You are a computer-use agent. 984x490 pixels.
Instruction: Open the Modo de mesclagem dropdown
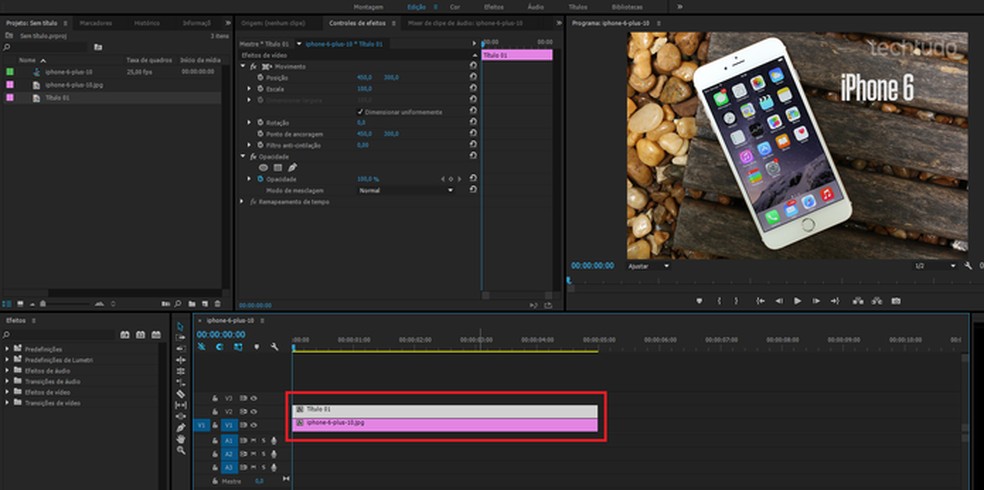(x=406, y=190)
